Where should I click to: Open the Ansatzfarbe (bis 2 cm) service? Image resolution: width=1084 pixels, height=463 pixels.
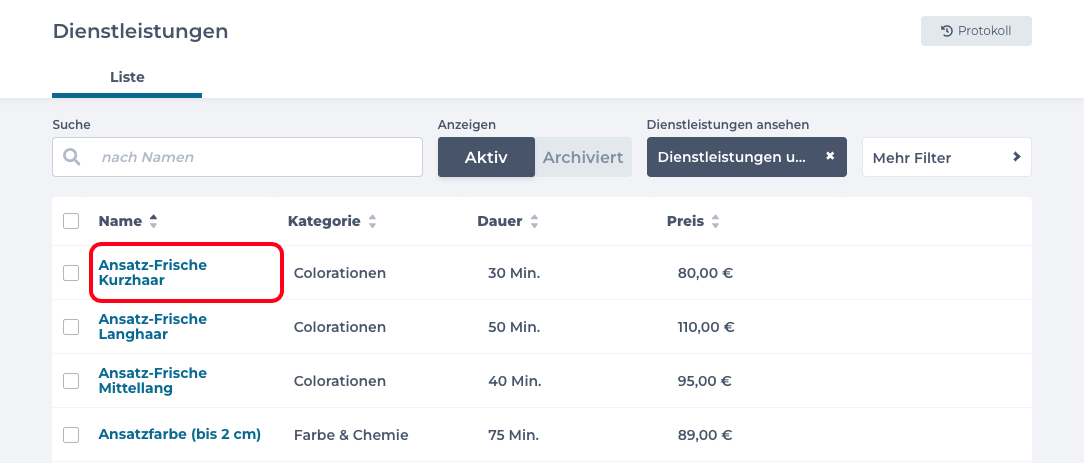180,435
